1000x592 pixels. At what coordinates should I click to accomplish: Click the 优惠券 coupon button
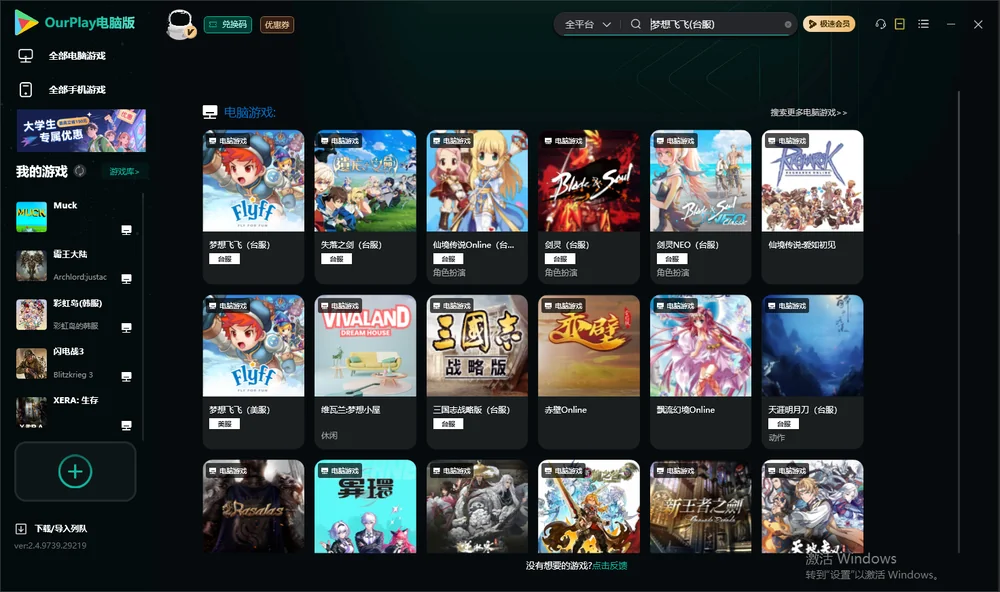(277, 24)
